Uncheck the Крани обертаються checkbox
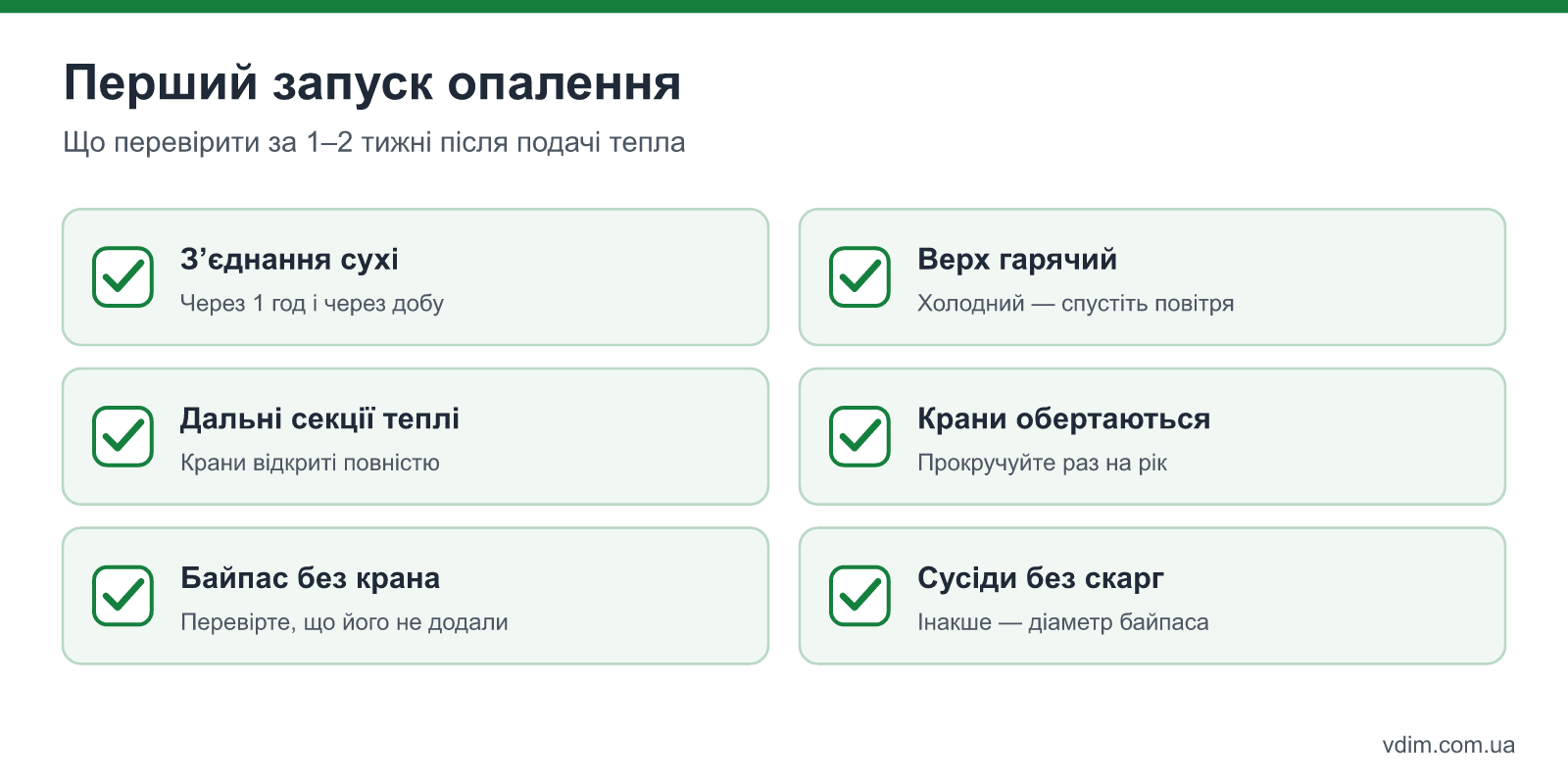The width and height of the screenshot is (1568, 784). tap(859, 436)
